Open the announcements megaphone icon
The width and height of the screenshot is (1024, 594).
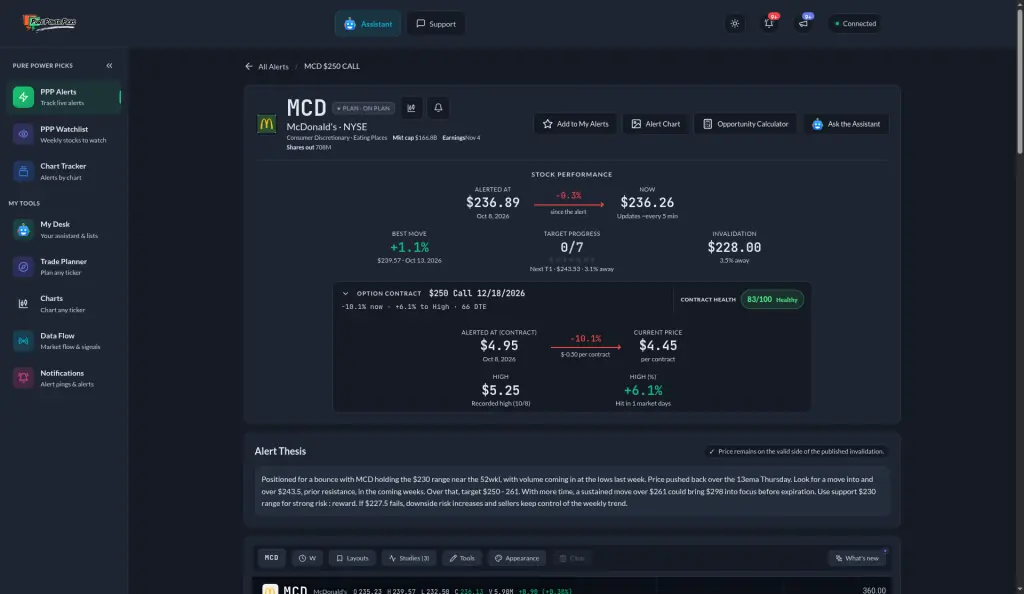point(803,23)
